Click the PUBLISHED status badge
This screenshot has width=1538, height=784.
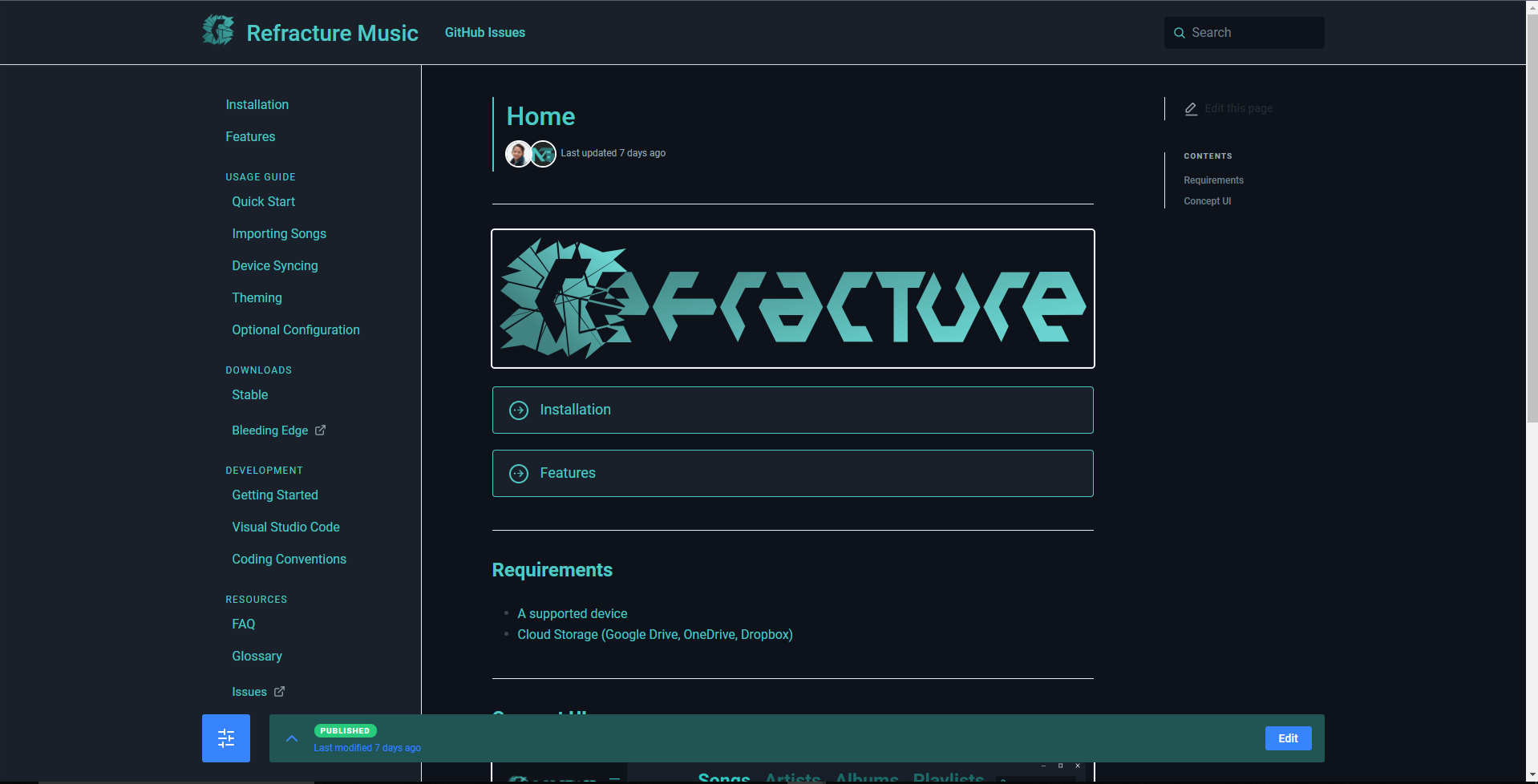coord(345,731)
